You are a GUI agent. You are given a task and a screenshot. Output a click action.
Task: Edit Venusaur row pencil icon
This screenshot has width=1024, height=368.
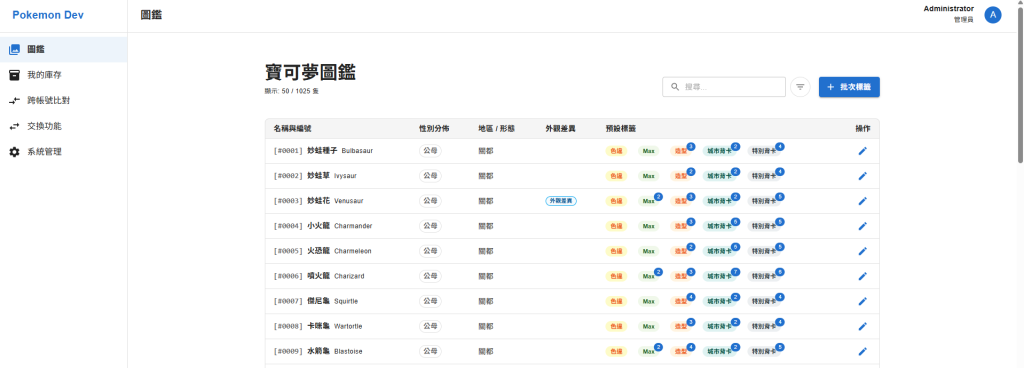(x=863, y=201)
